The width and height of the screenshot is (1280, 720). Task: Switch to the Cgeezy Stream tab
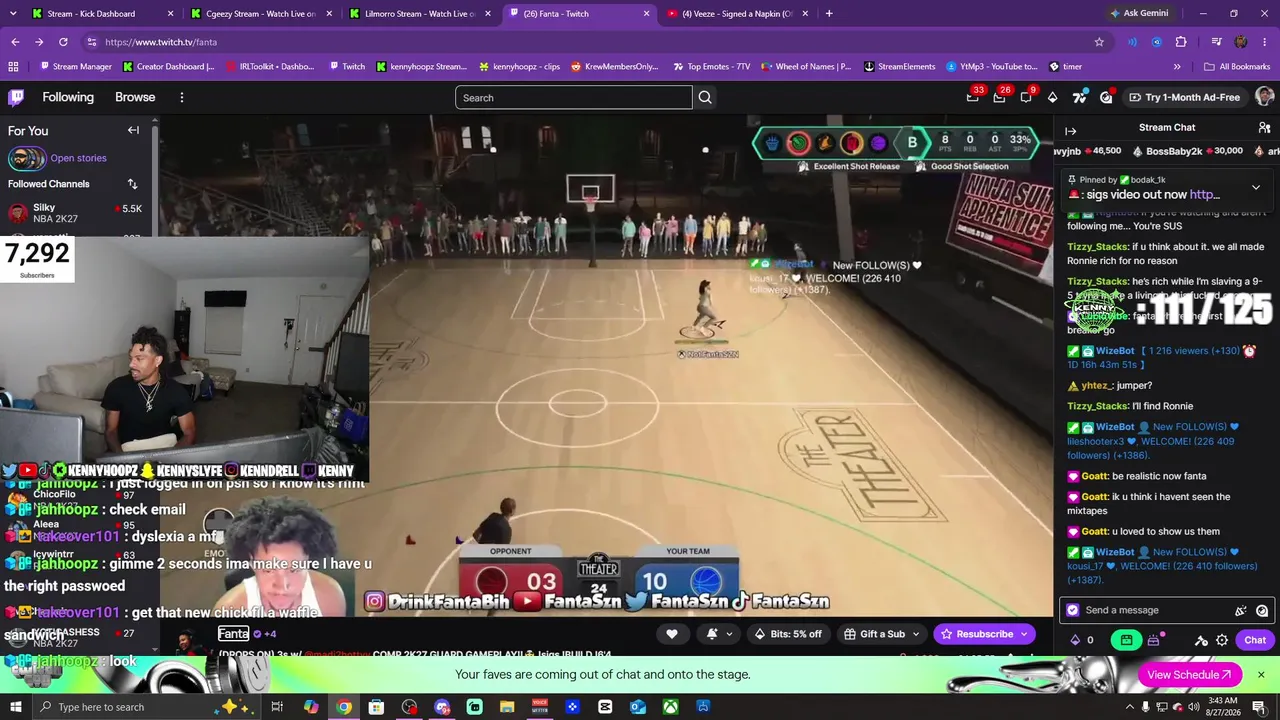260,14
